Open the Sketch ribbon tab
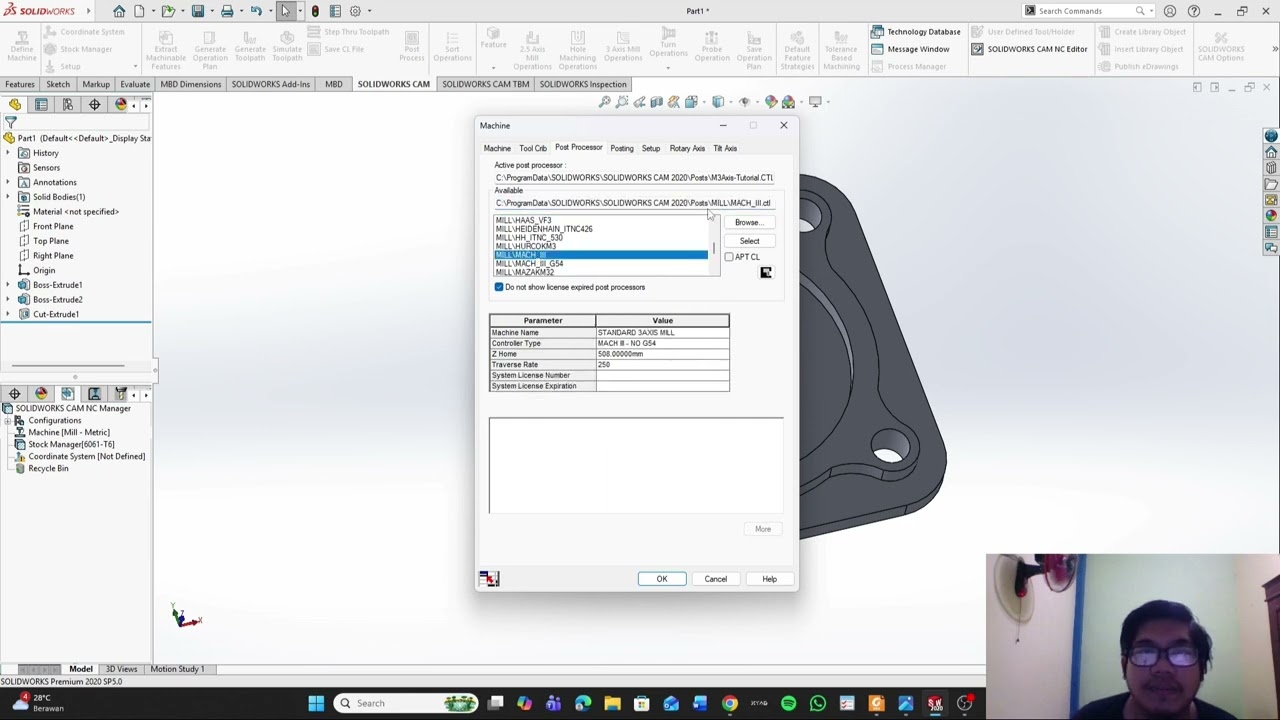1280x720 pixels. coord(58,84)
